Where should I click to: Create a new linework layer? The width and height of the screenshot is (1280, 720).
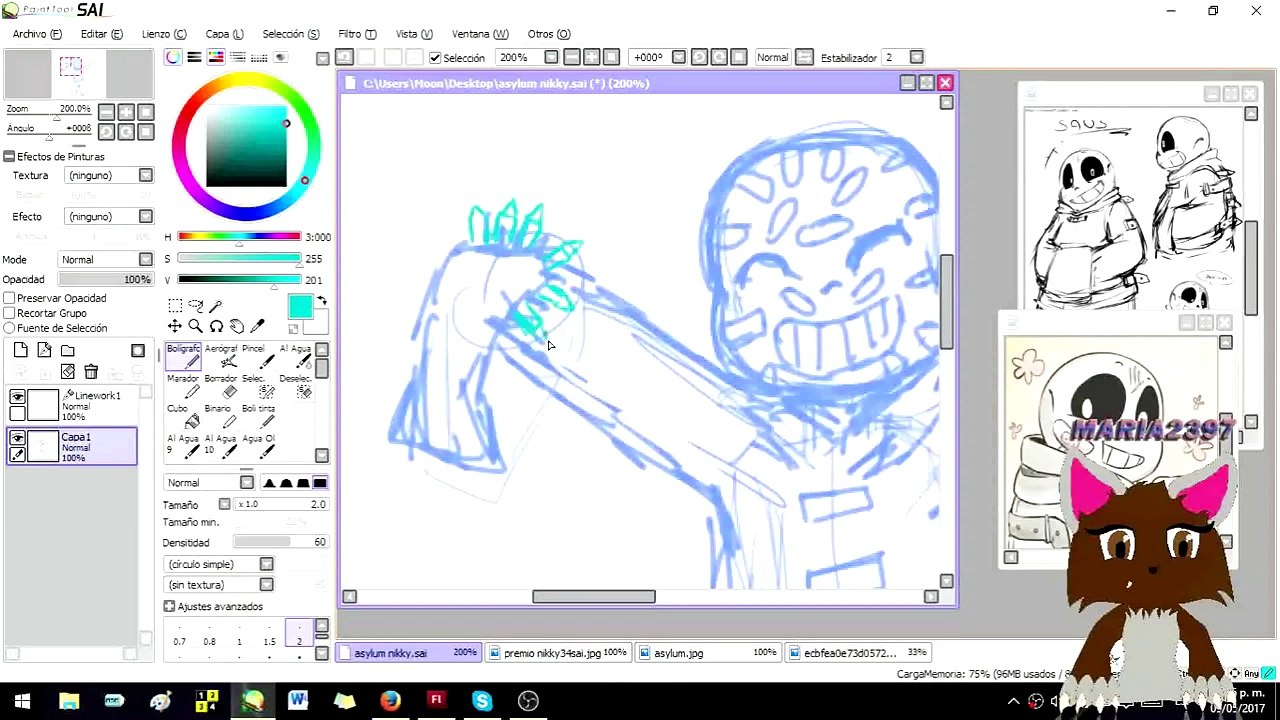click(44, 350)
